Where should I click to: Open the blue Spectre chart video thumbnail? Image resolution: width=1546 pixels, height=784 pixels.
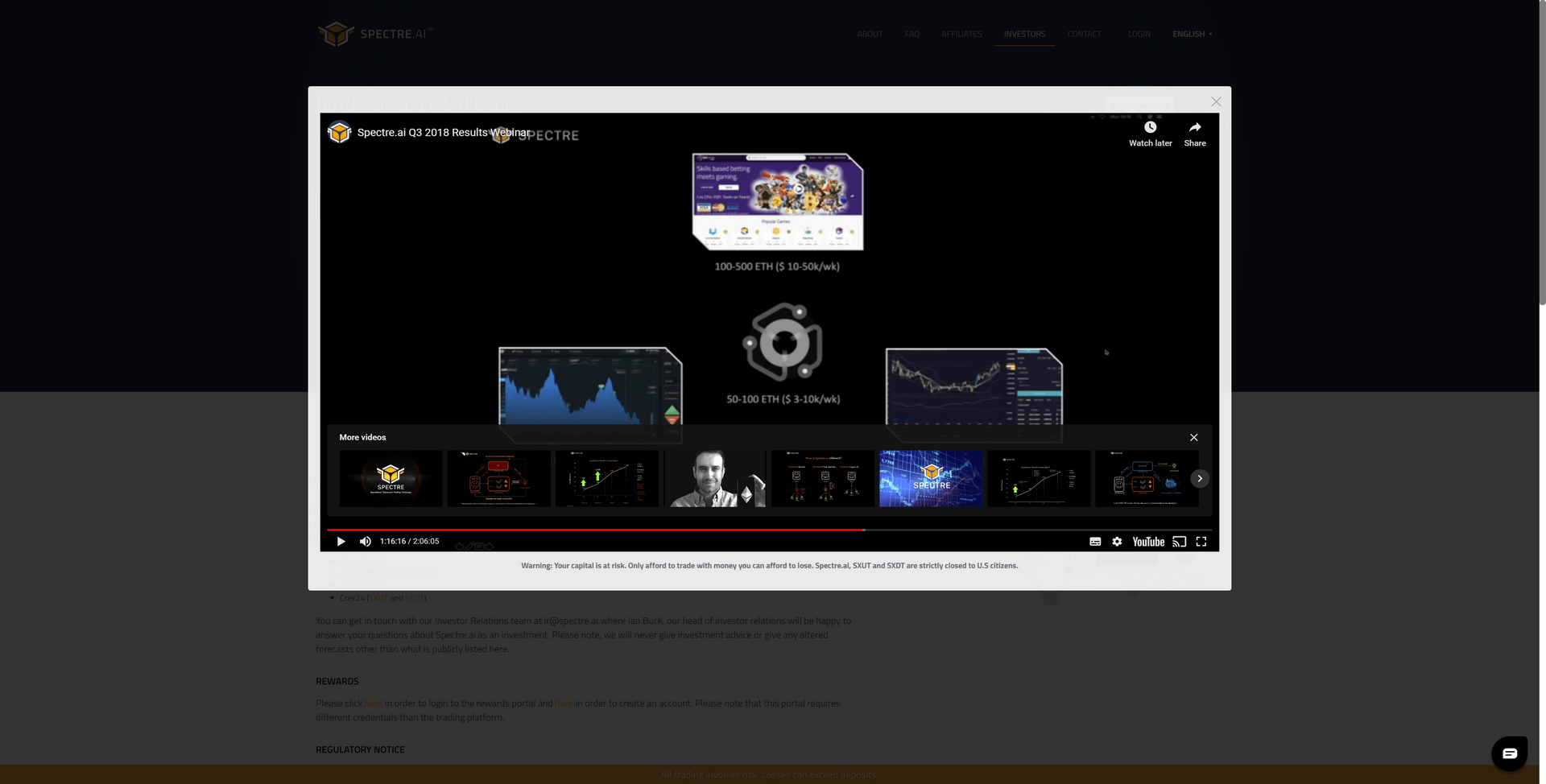pos(931,478)
